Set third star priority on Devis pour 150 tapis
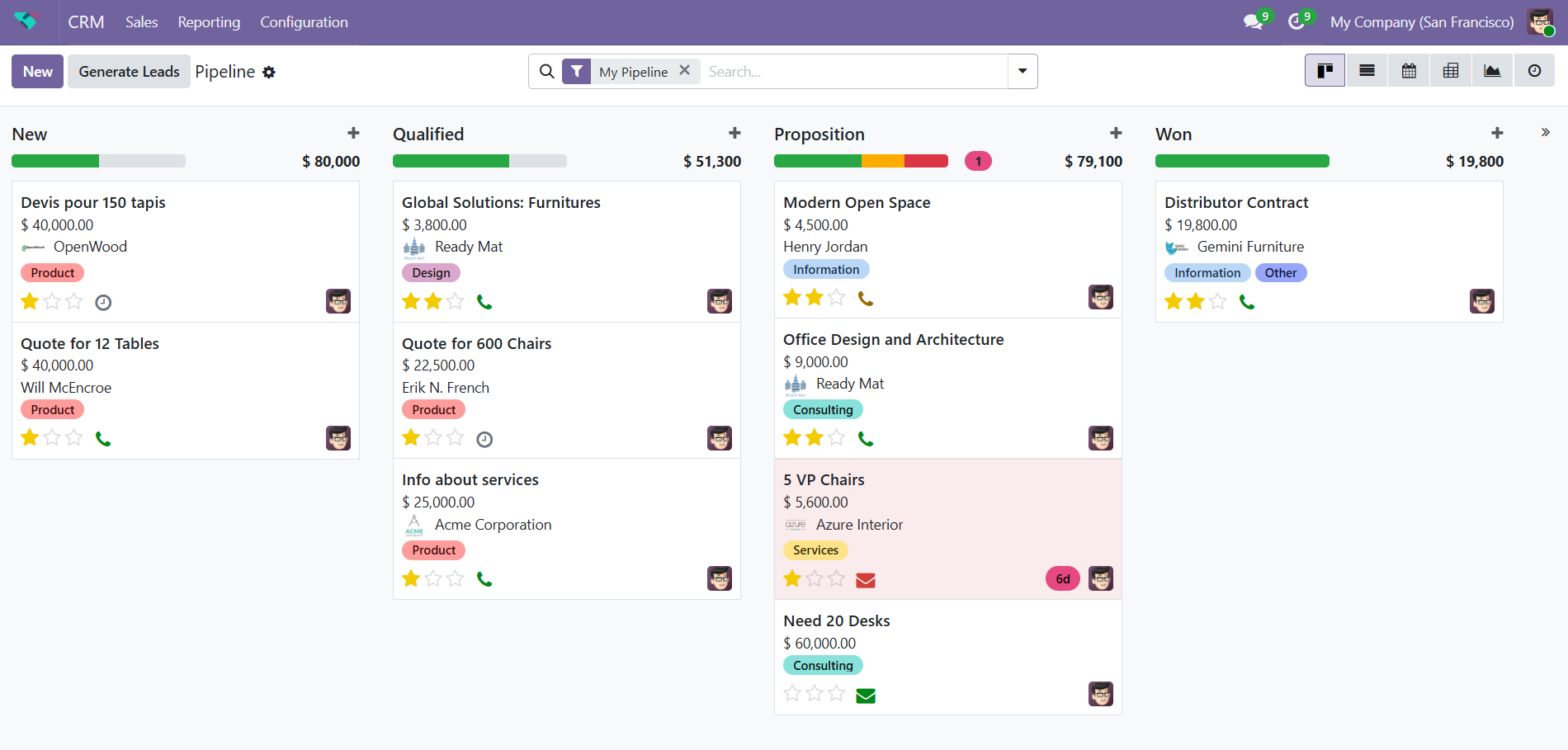 74,301
